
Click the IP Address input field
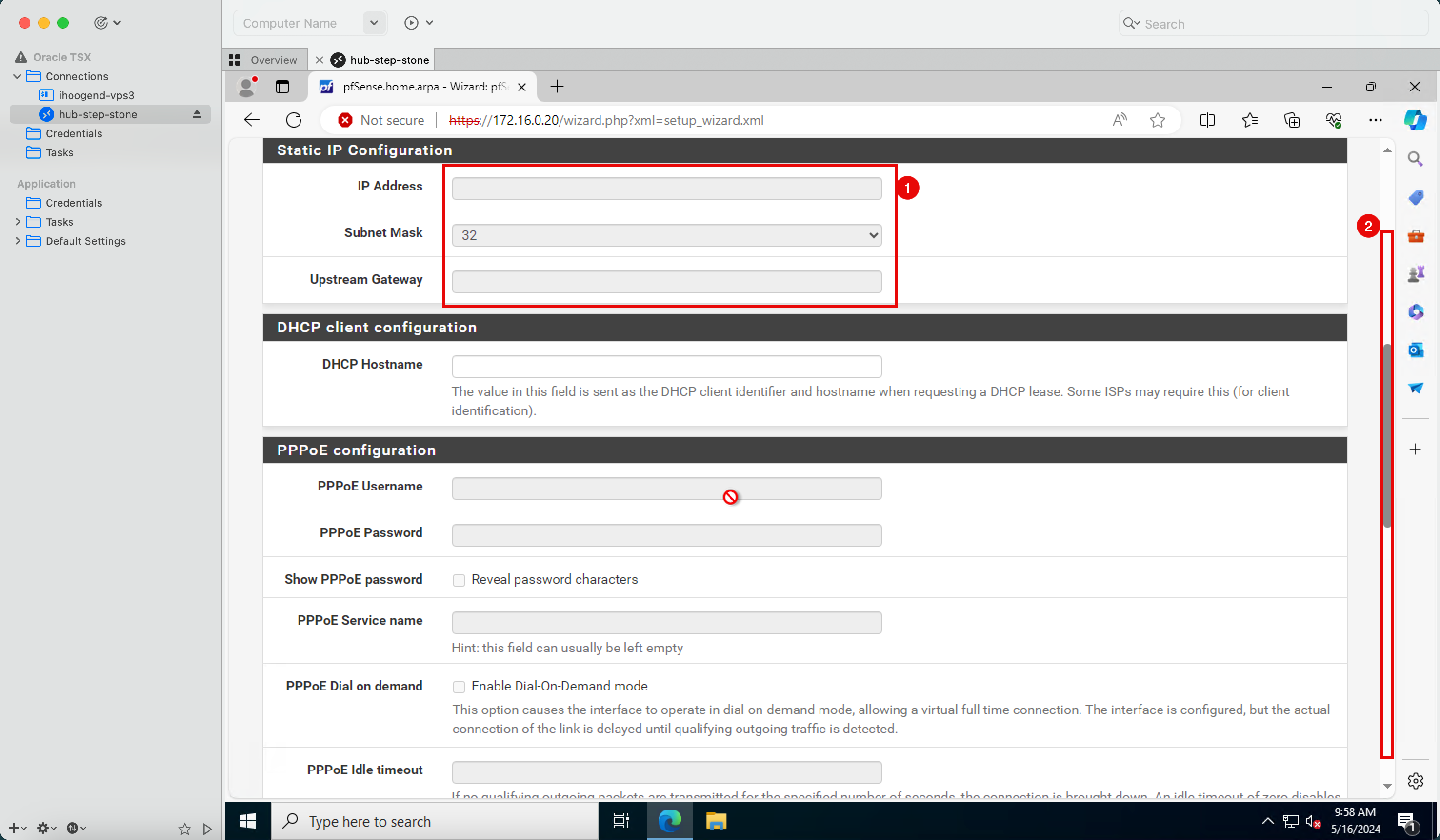(667, 188)
